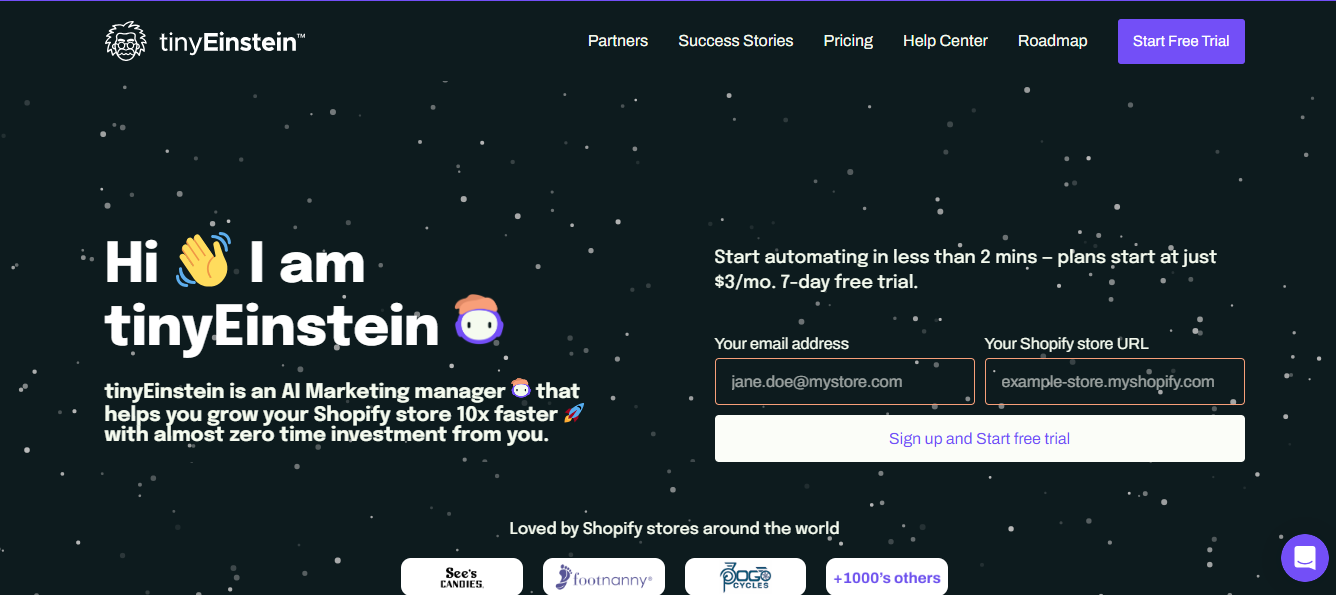The width and height of the screenshot is (1336, 595).
Task: Select the See's Candies logo card
Action: click(x=462, y=577)
